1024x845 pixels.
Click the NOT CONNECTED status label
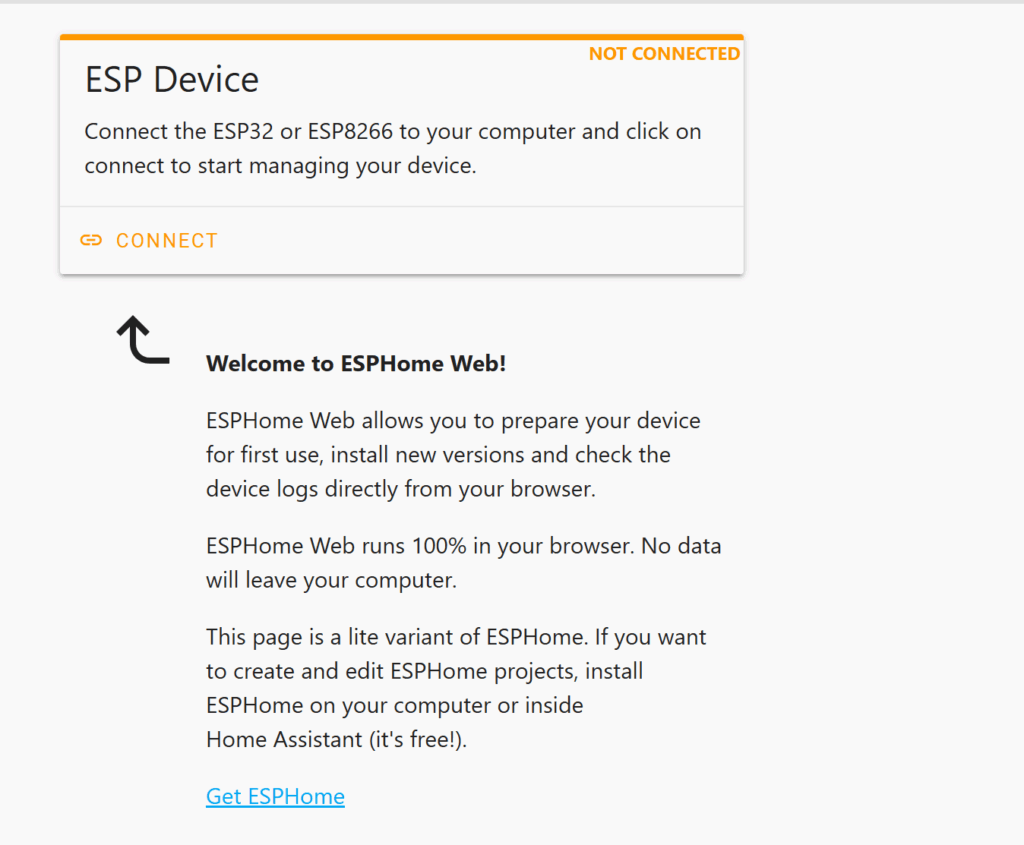coord(664,54)
